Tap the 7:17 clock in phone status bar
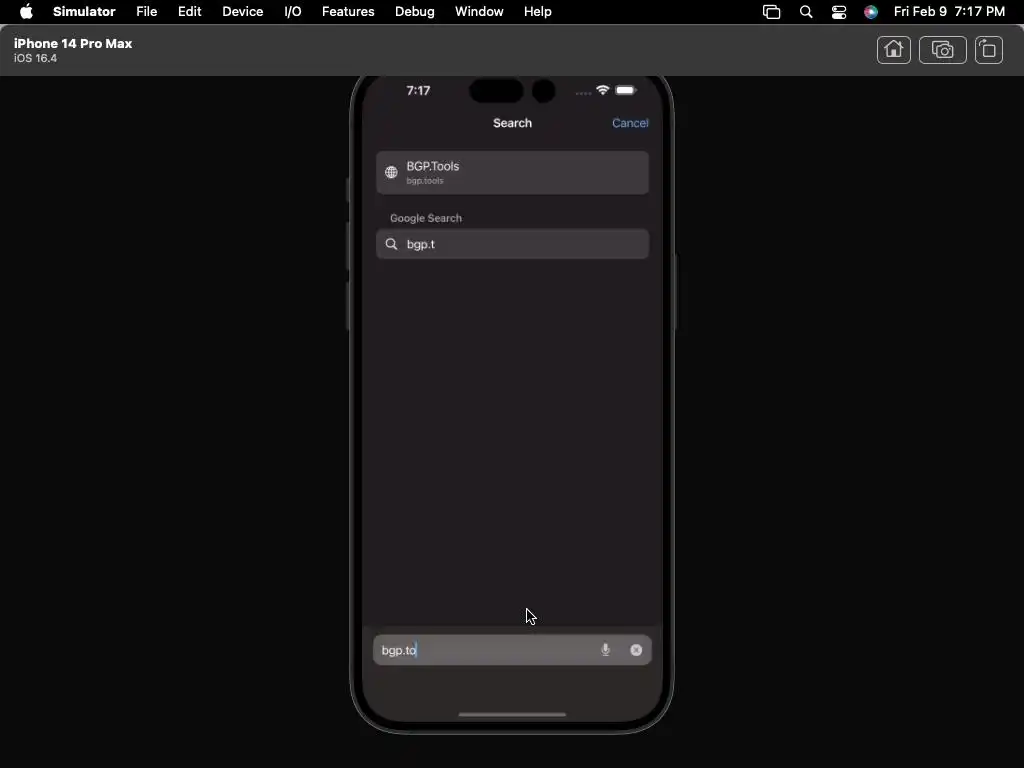 point(418,90)
